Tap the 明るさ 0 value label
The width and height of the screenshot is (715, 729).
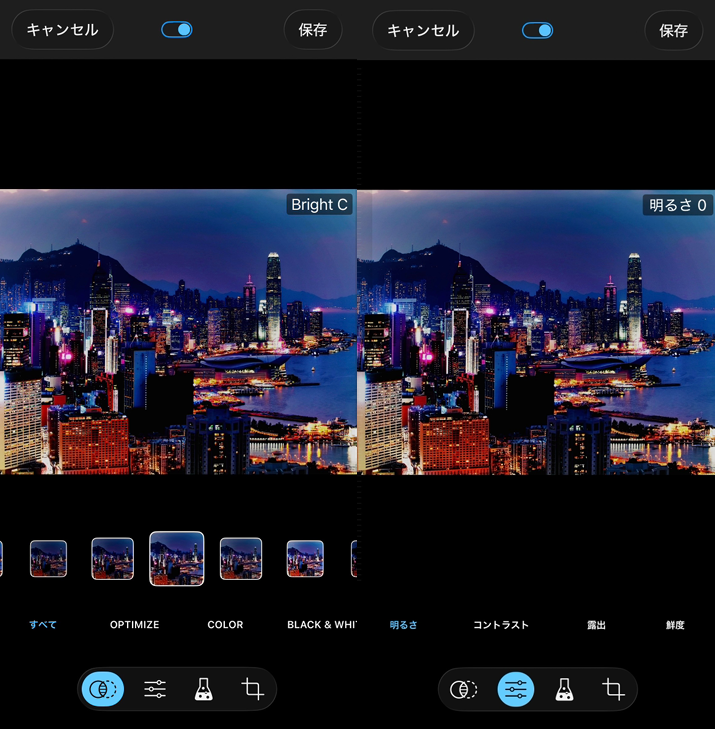point(678,205)
